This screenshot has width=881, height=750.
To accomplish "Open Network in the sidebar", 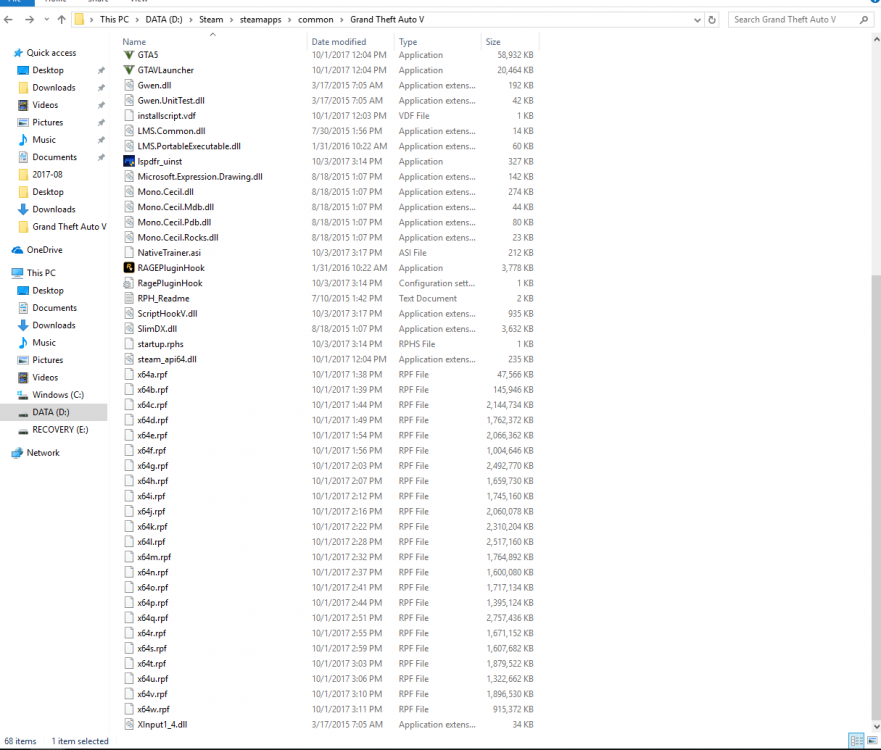I will pos(36,453).
